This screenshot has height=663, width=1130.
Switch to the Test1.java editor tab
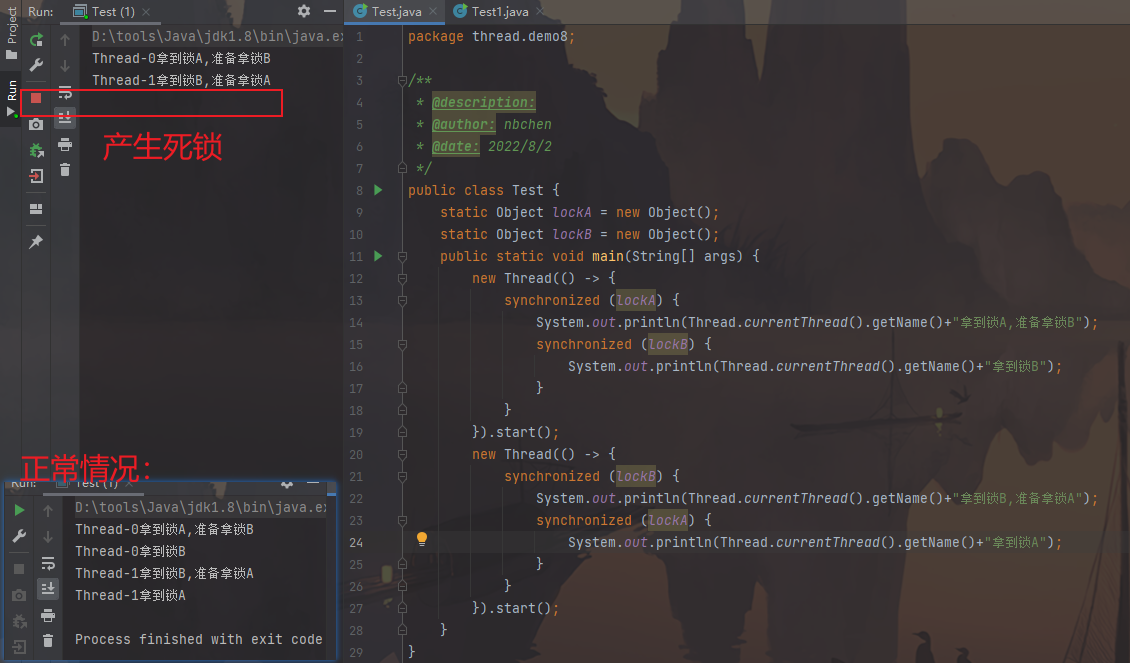point(492,11)
